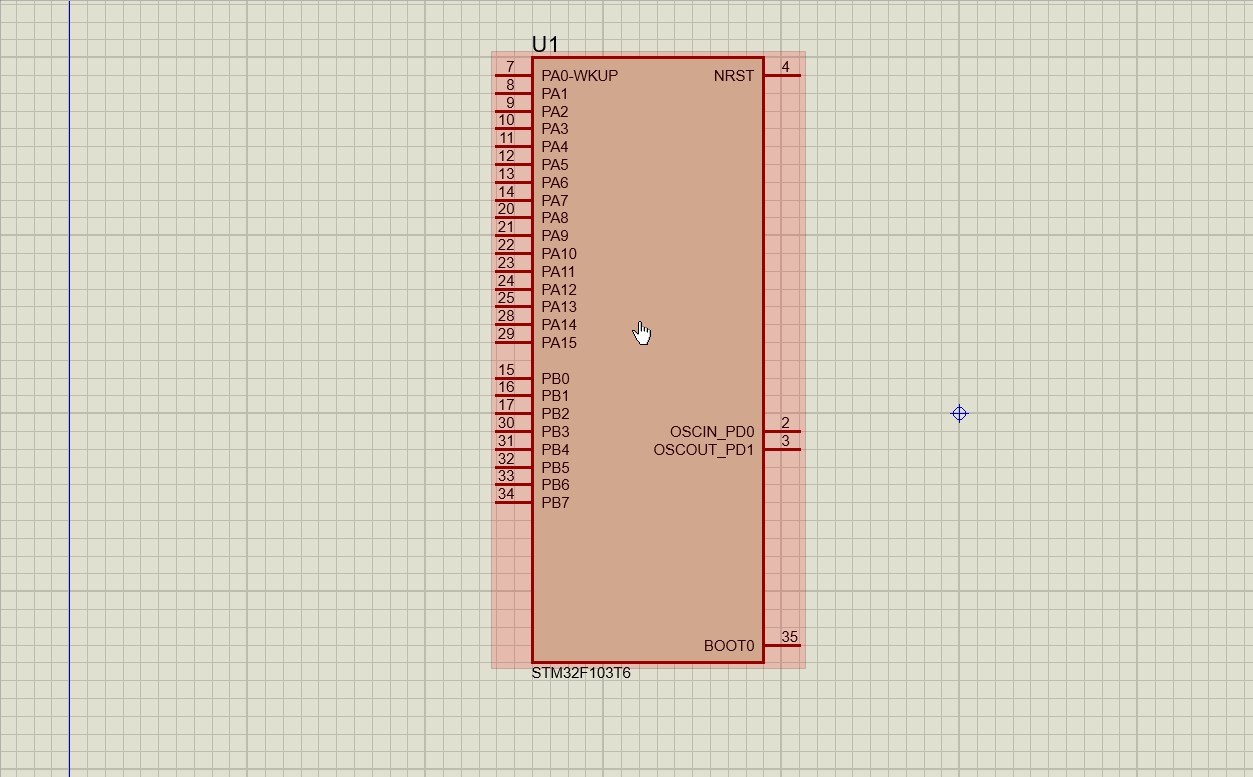Click the BOOT0 pin label
1253x777 pixels.
coord(729,646)
